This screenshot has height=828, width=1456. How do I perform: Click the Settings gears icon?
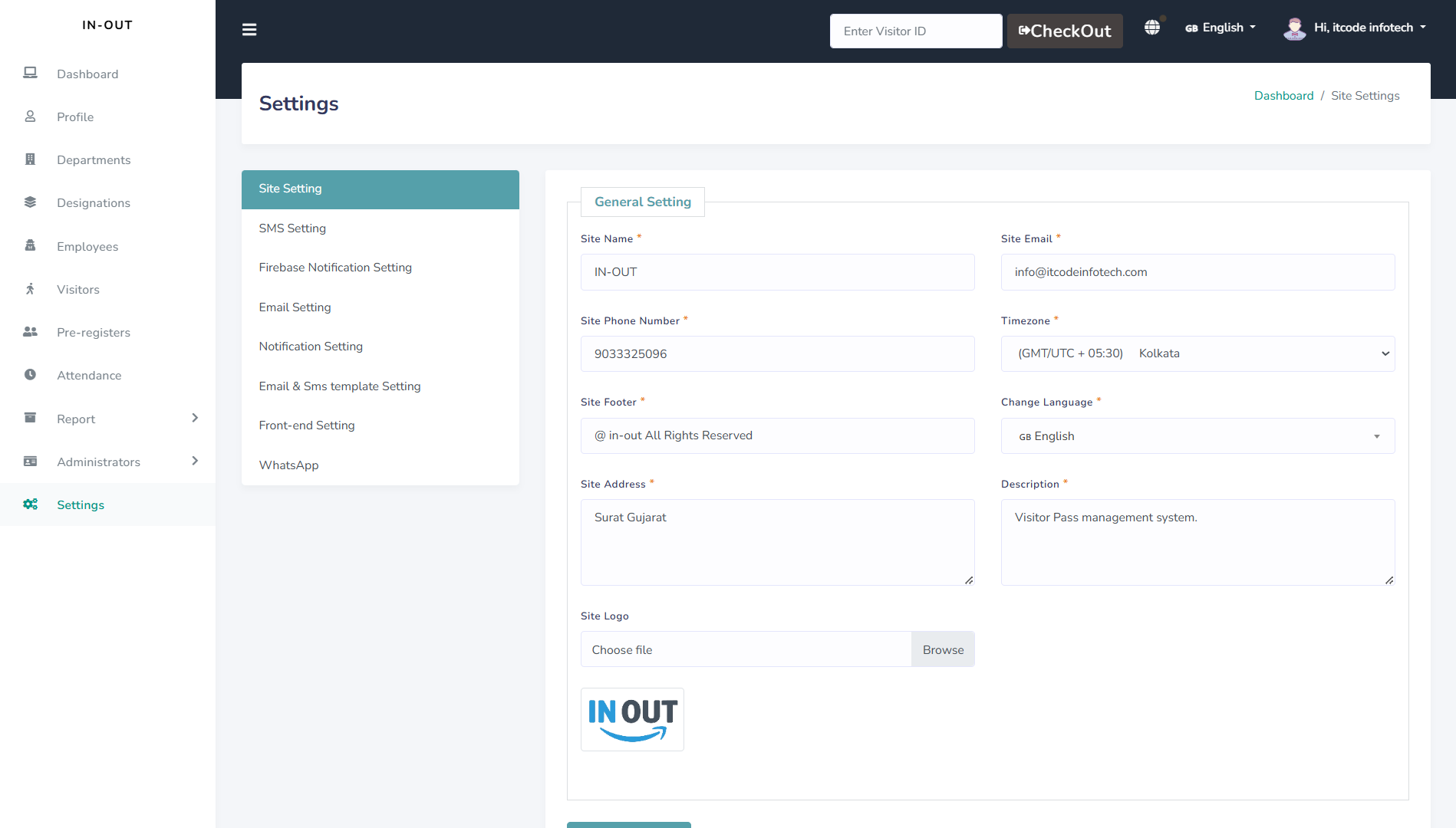(x=30, y=504)
